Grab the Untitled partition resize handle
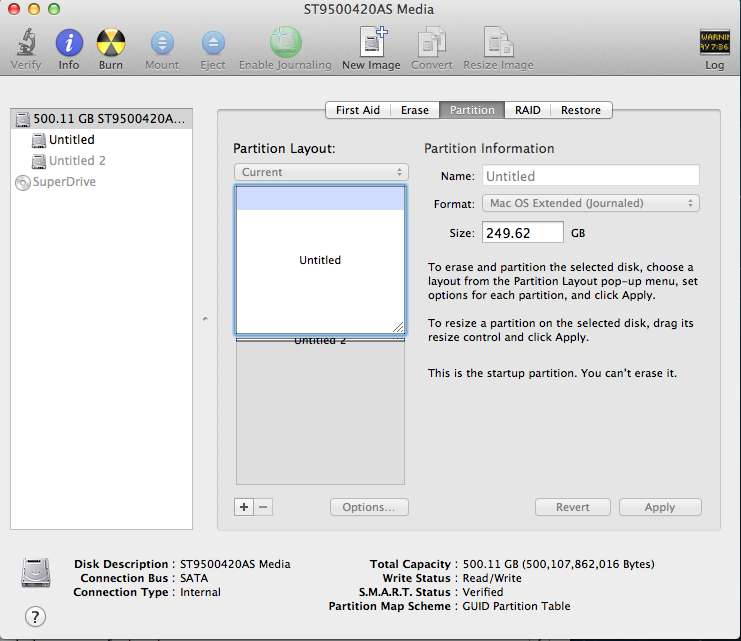The image size is (741, 641). point(398,327)
